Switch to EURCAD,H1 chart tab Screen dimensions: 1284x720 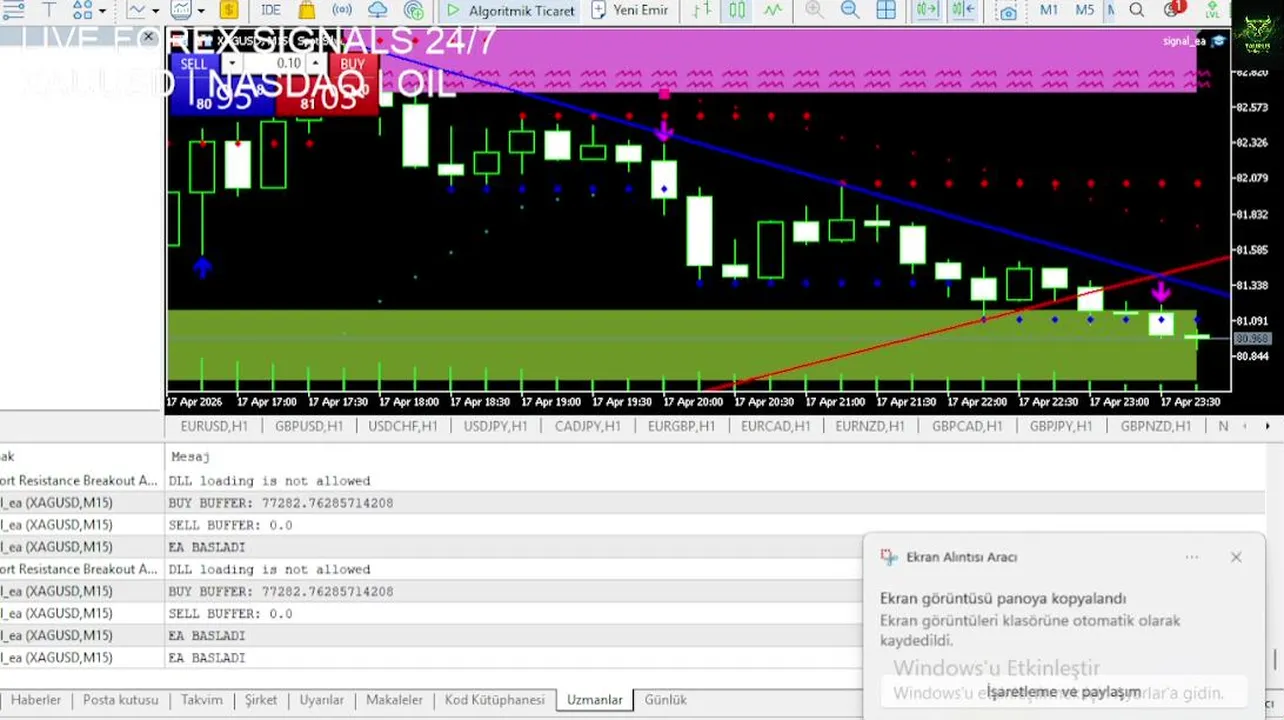pos(775,426)
